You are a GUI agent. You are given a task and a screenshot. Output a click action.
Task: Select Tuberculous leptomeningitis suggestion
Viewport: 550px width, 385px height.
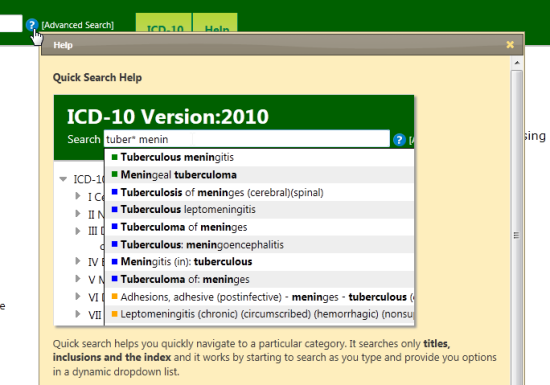click(259, 209)
